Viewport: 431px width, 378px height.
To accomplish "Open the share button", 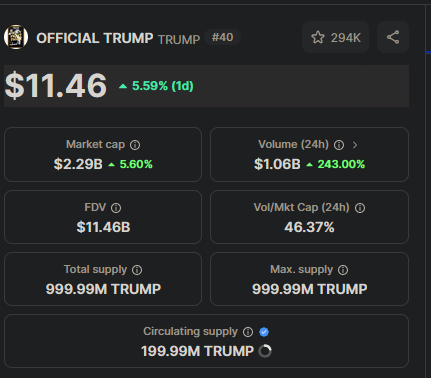I will coord(393,37).
